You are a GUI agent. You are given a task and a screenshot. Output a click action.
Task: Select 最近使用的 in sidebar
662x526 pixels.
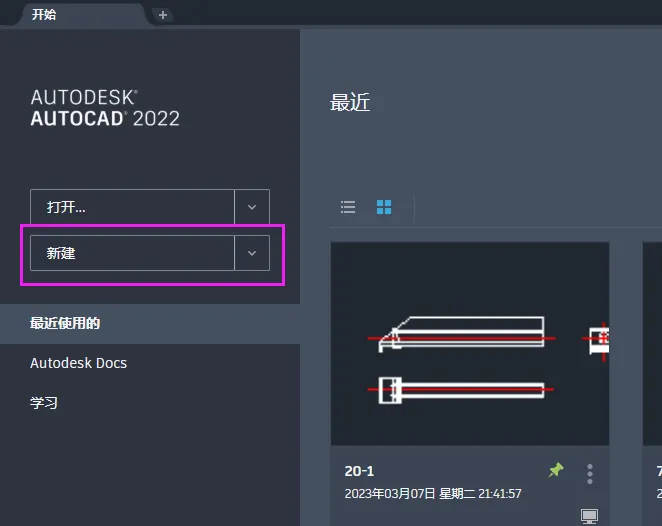click(x=150, y=323)
